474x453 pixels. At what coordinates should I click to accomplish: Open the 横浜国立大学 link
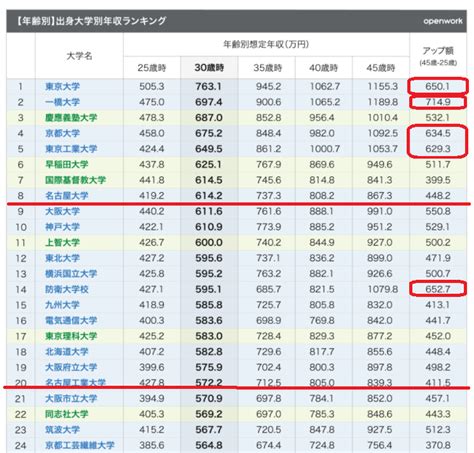click(71, 274)
